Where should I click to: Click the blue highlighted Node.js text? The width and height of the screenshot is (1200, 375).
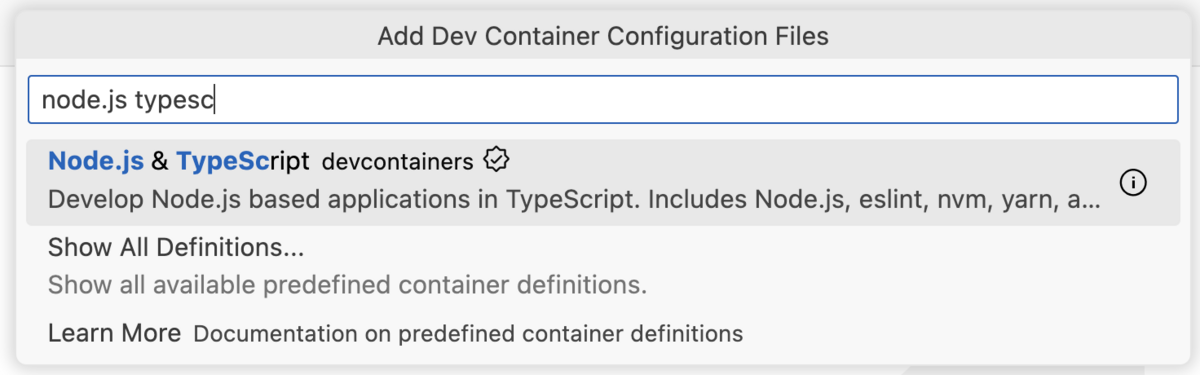[96, 161]
